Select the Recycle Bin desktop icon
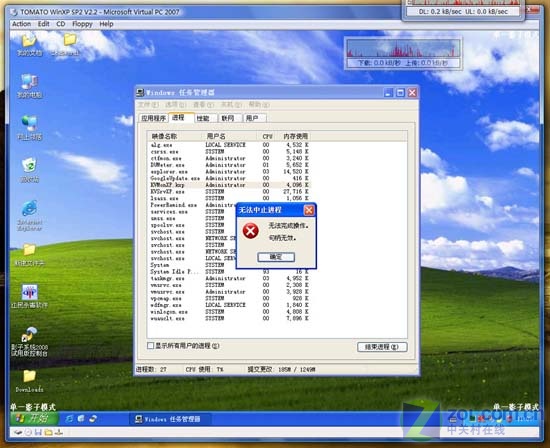This screenshot has width=550, height=448. (29, 170)
